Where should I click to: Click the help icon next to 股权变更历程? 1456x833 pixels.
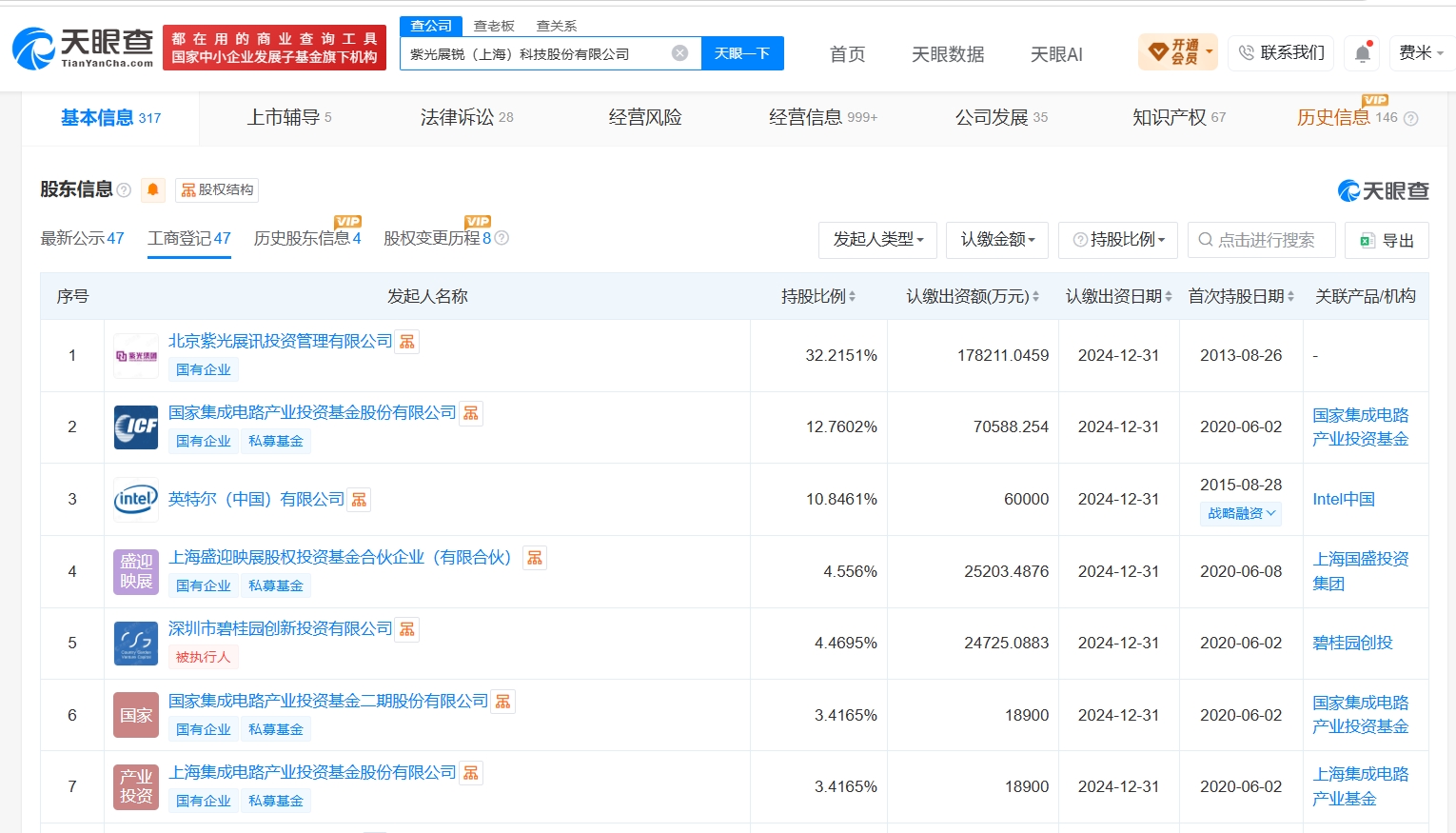pos(502,238)
